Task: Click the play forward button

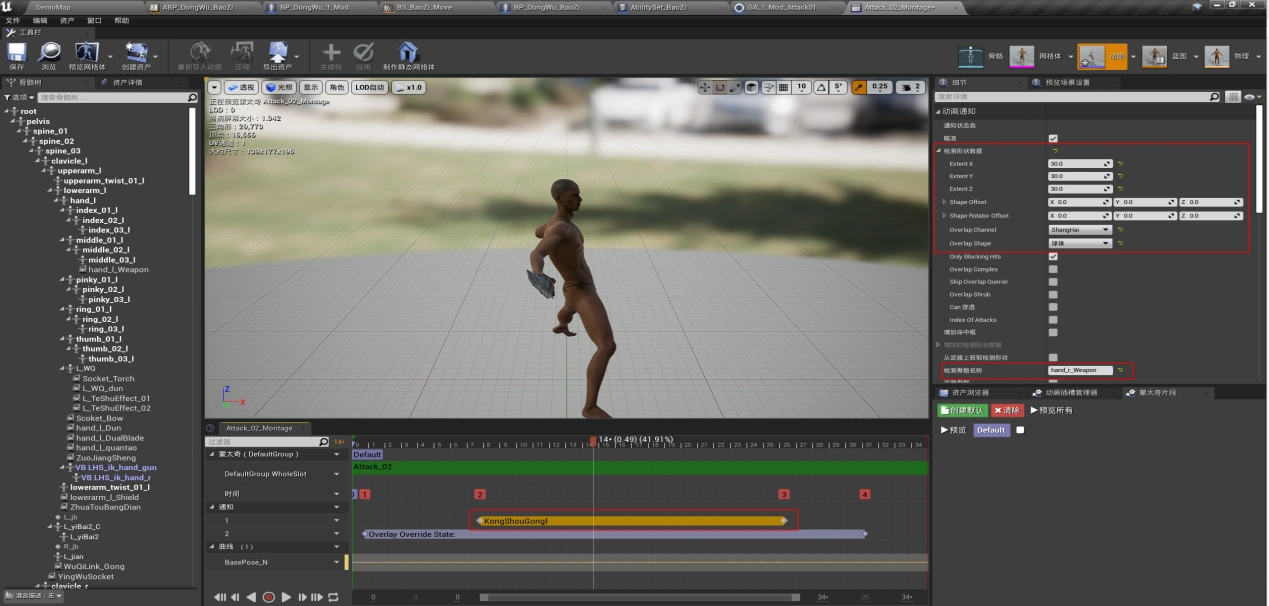Action: [x=286, y=597]
